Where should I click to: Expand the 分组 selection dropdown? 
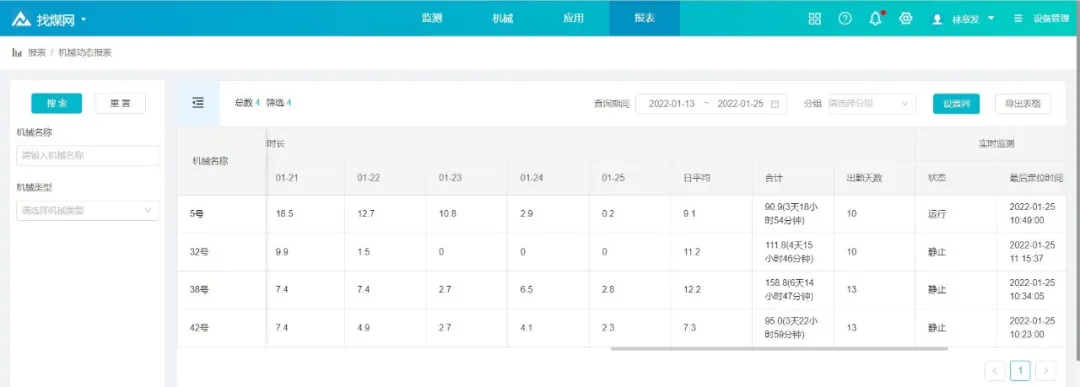871,104
